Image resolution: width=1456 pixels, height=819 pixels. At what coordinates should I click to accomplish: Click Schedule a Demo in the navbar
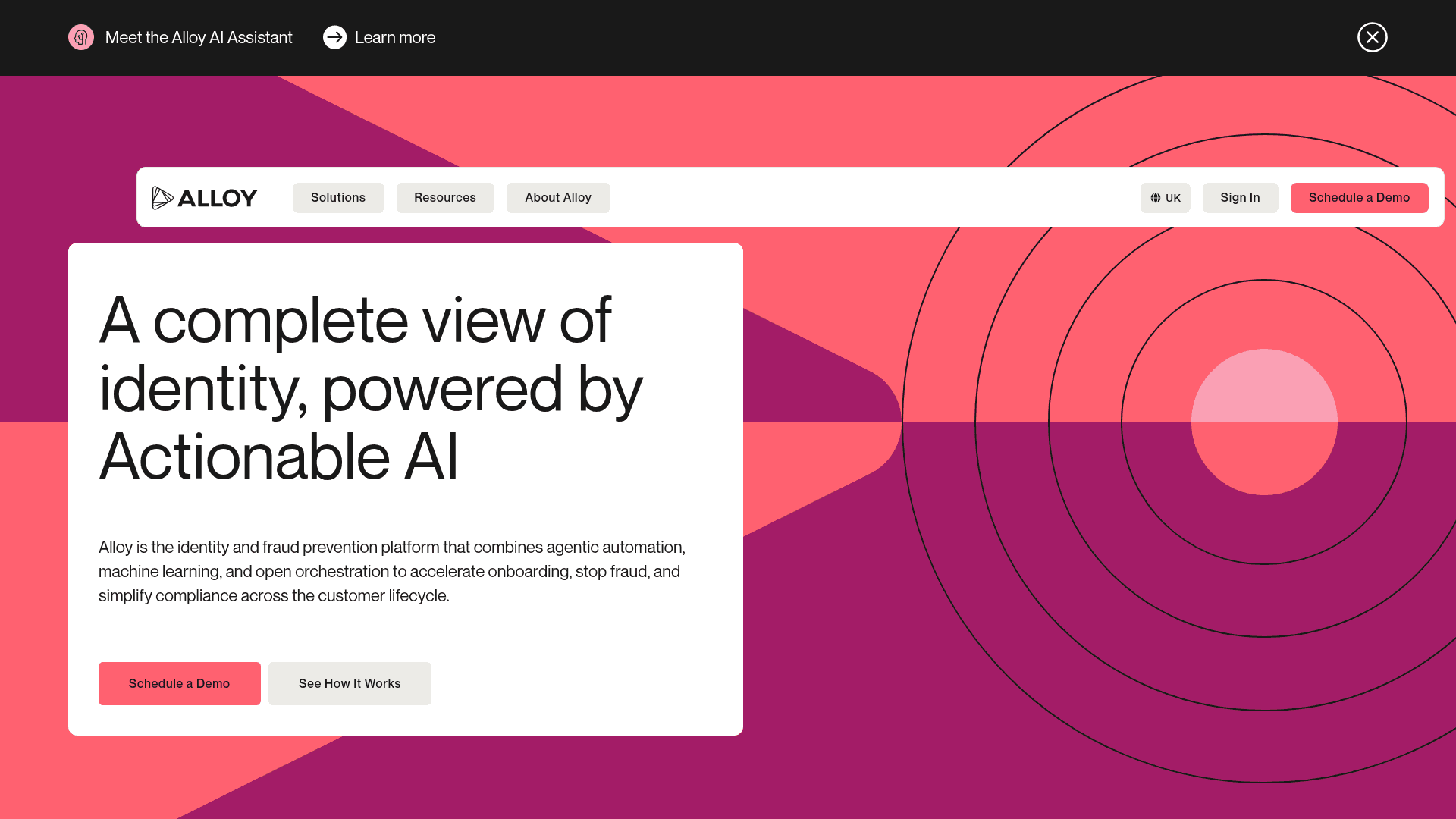(x=1360, y=198)
